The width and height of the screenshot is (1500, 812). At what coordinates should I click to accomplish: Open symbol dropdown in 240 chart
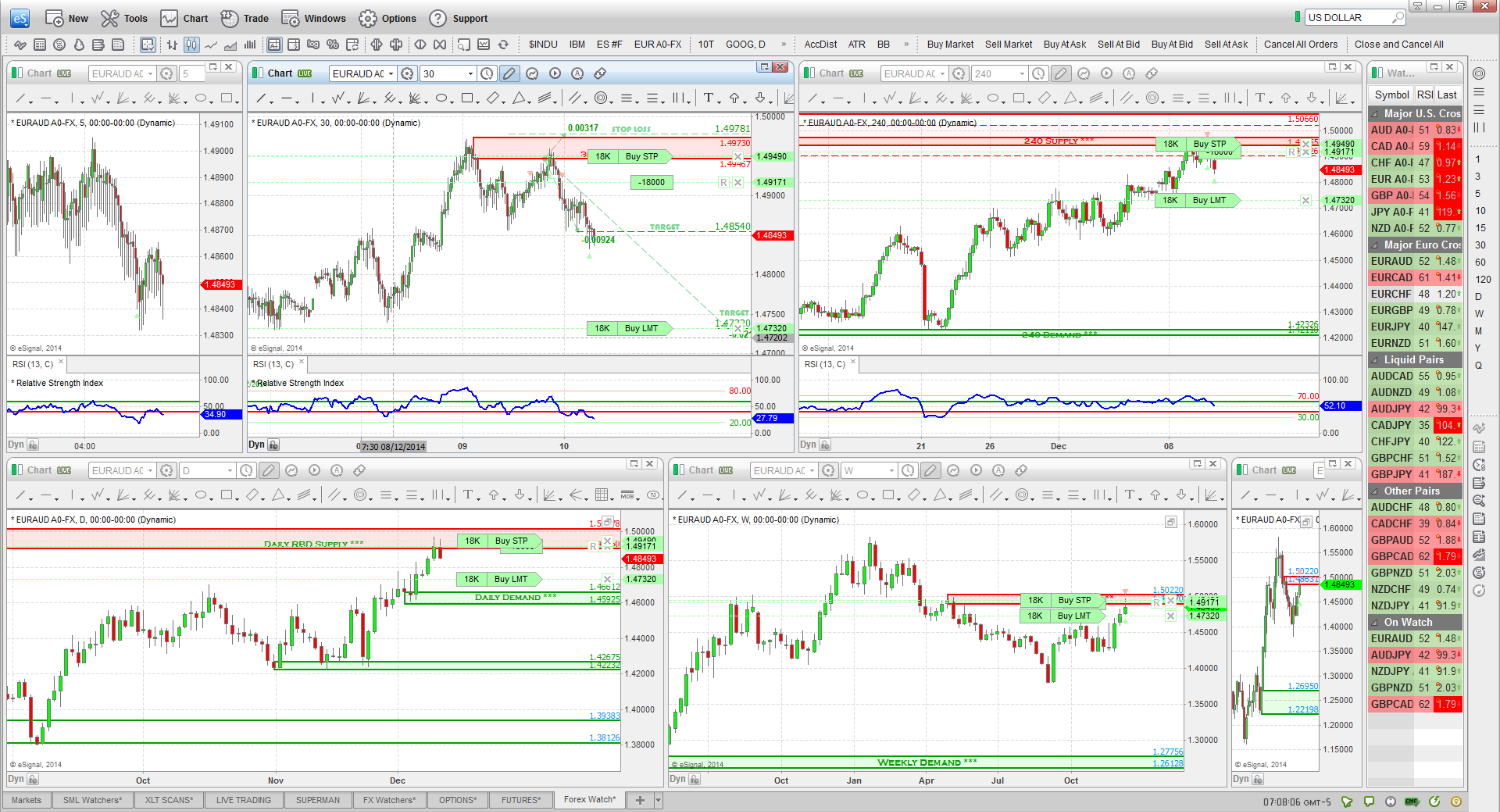(x=941, y=73)
